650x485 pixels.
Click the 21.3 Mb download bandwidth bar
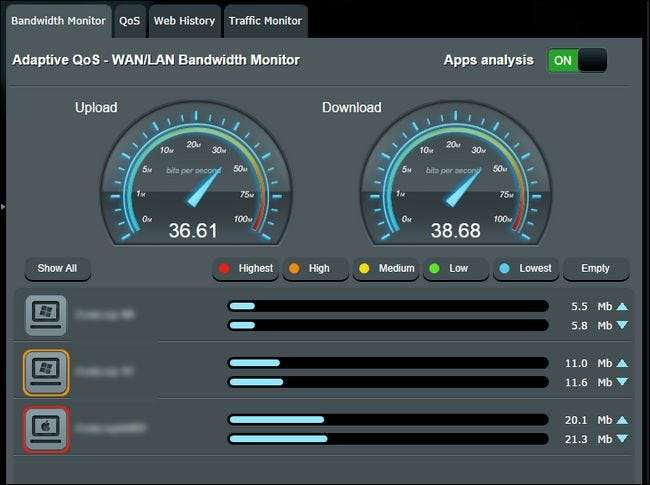[x=388, y=438]
